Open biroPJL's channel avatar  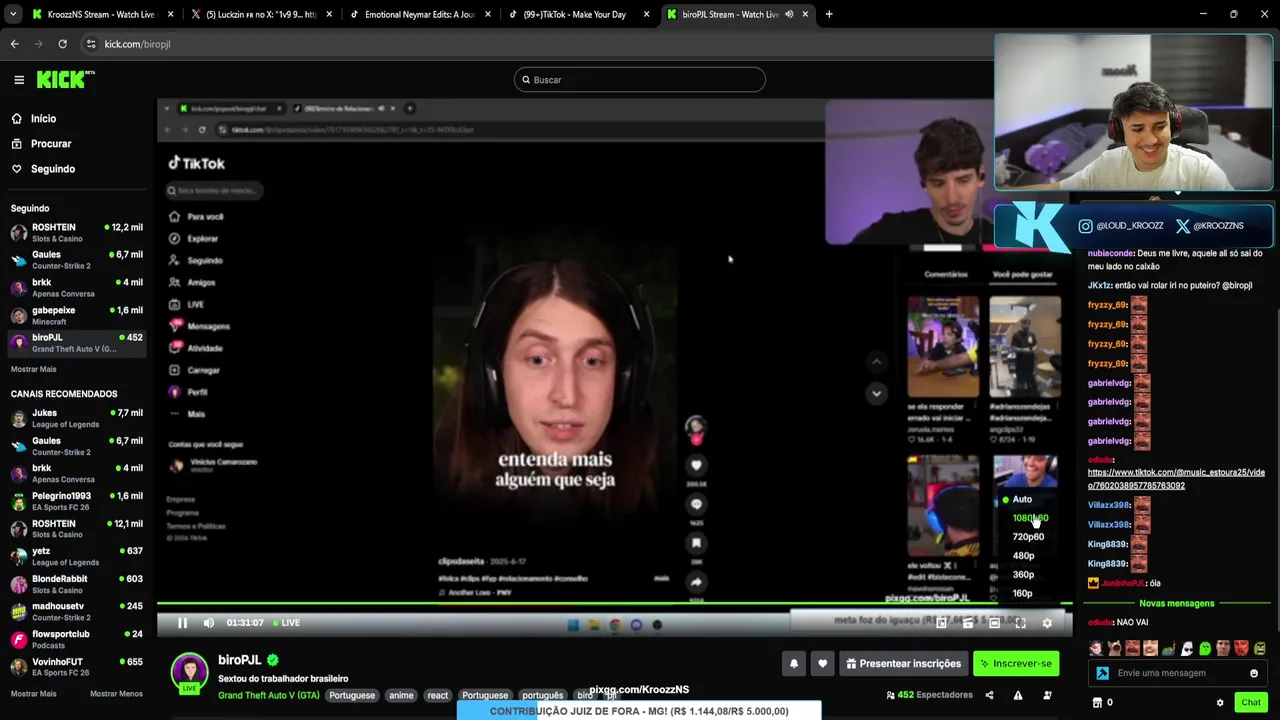click(189, 672)
